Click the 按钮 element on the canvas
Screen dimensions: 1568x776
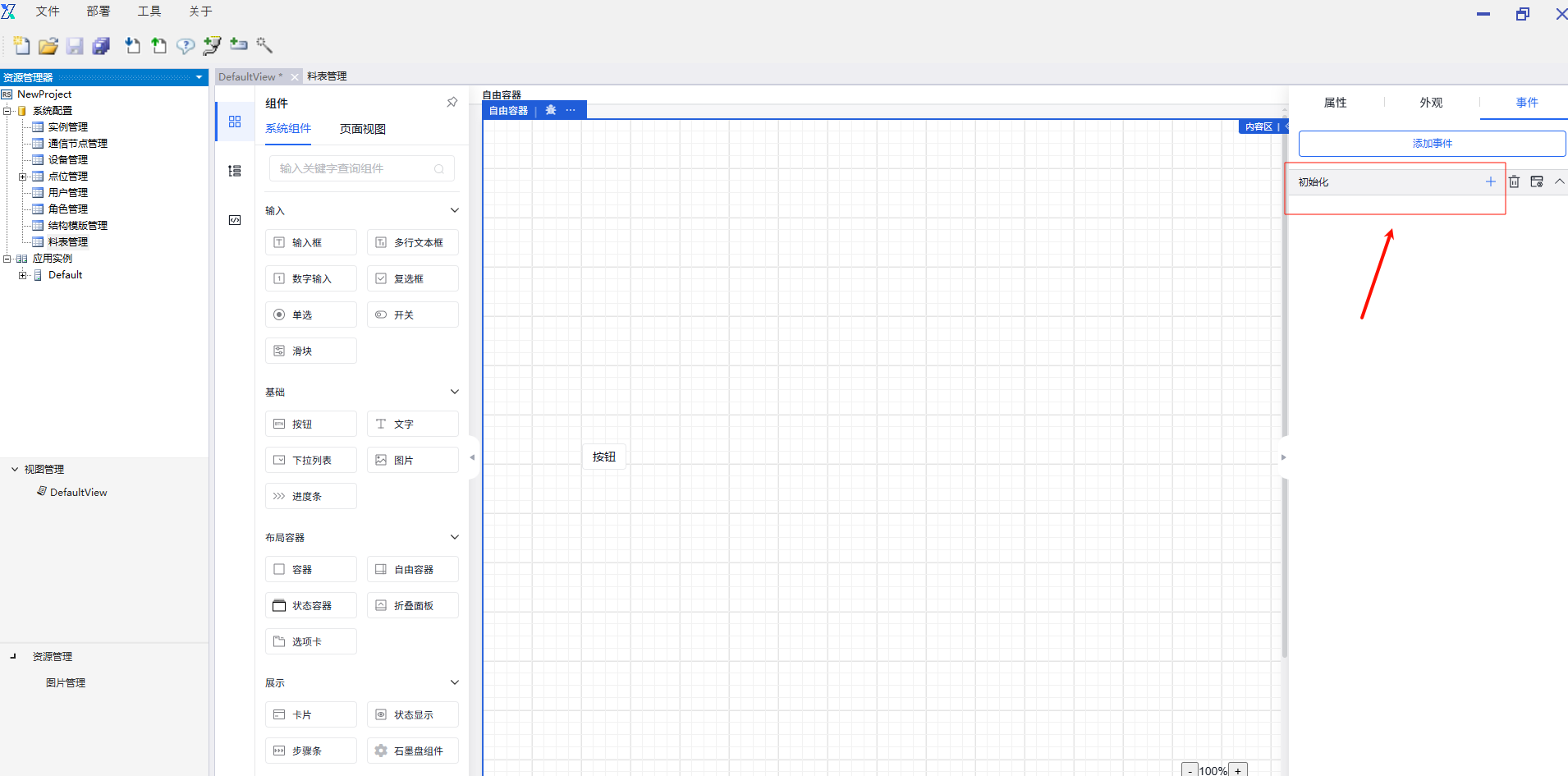(x=604, y=457)
